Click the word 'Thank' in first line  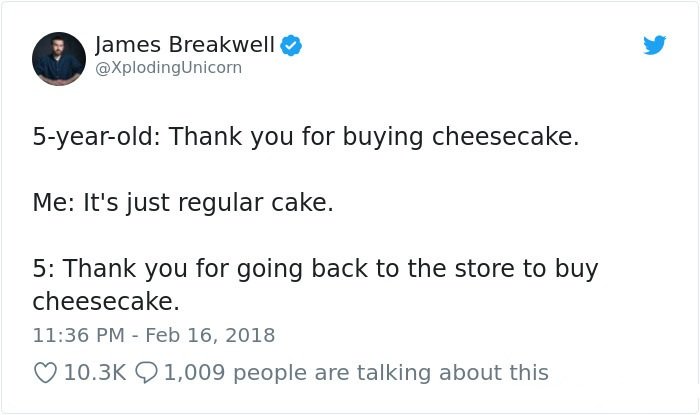pos(205,136)
